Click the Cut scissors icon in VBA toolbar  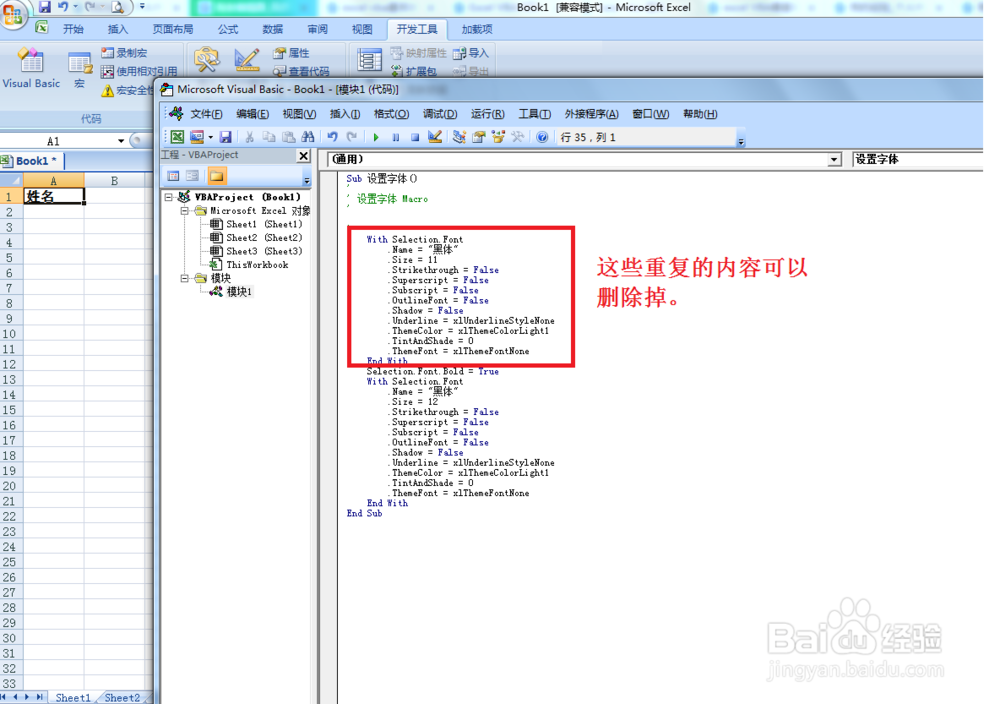pos(249,137)
